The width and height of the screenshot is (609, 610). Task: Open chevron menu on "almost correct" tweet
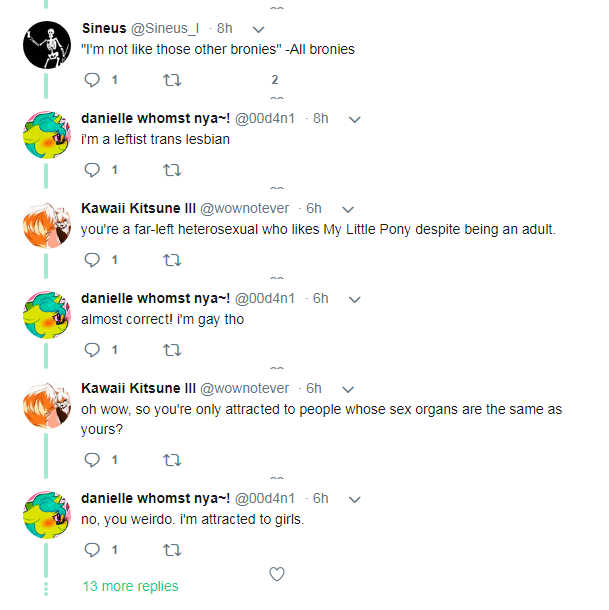point(355,300)
